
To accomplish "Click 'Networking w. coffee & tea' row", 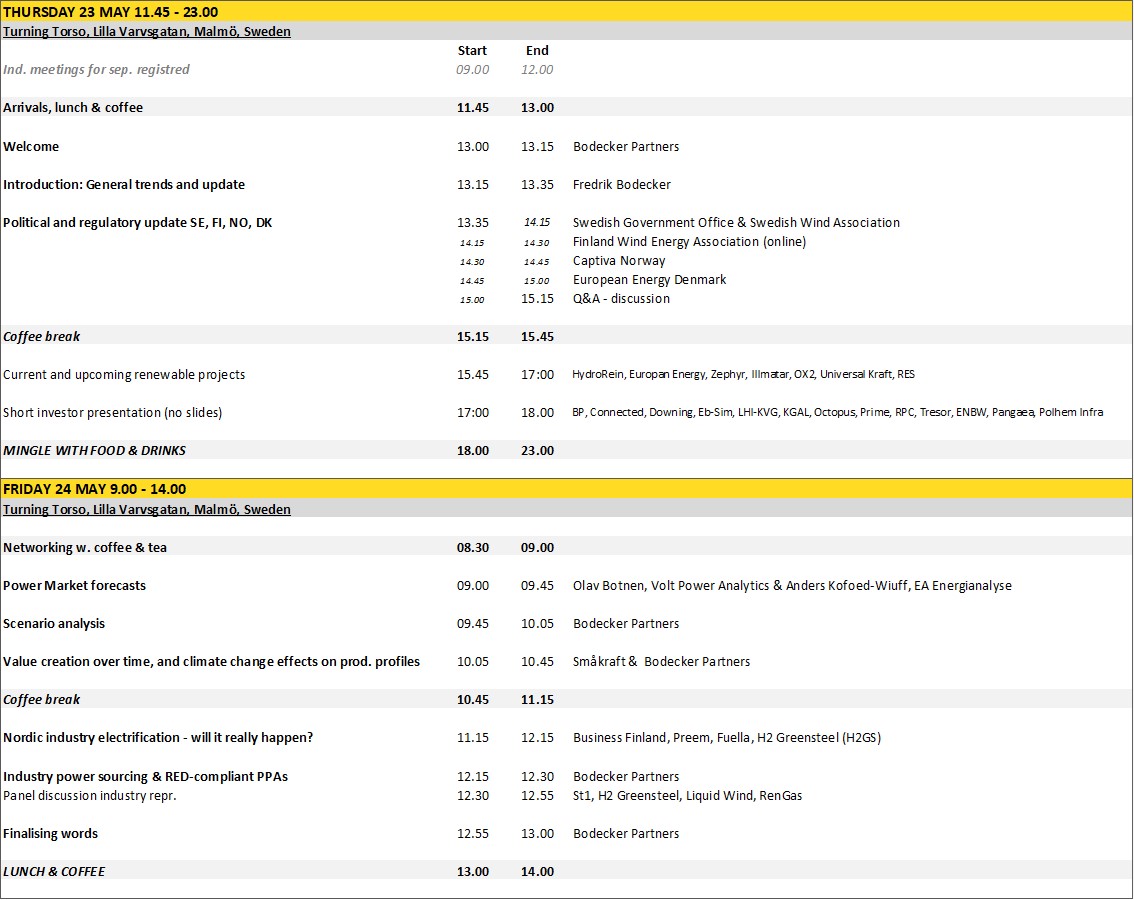I will coord(85,548).
